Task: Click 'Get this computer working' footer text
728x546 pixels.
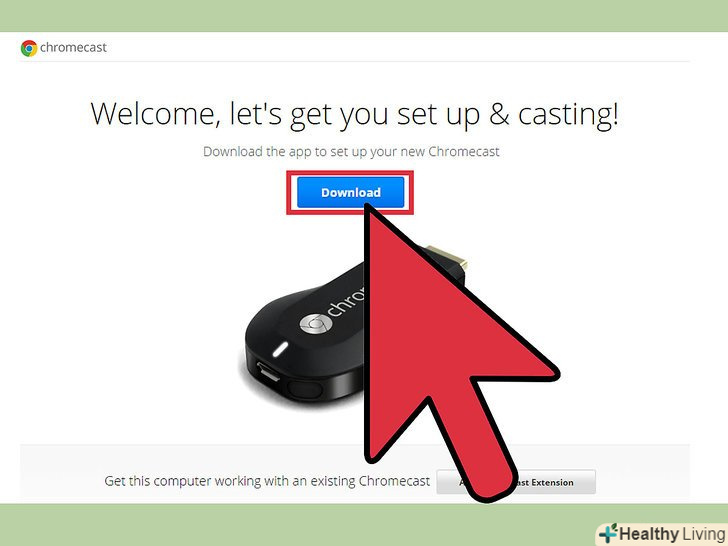Action: pyautogui.click(x=267, y=481)
